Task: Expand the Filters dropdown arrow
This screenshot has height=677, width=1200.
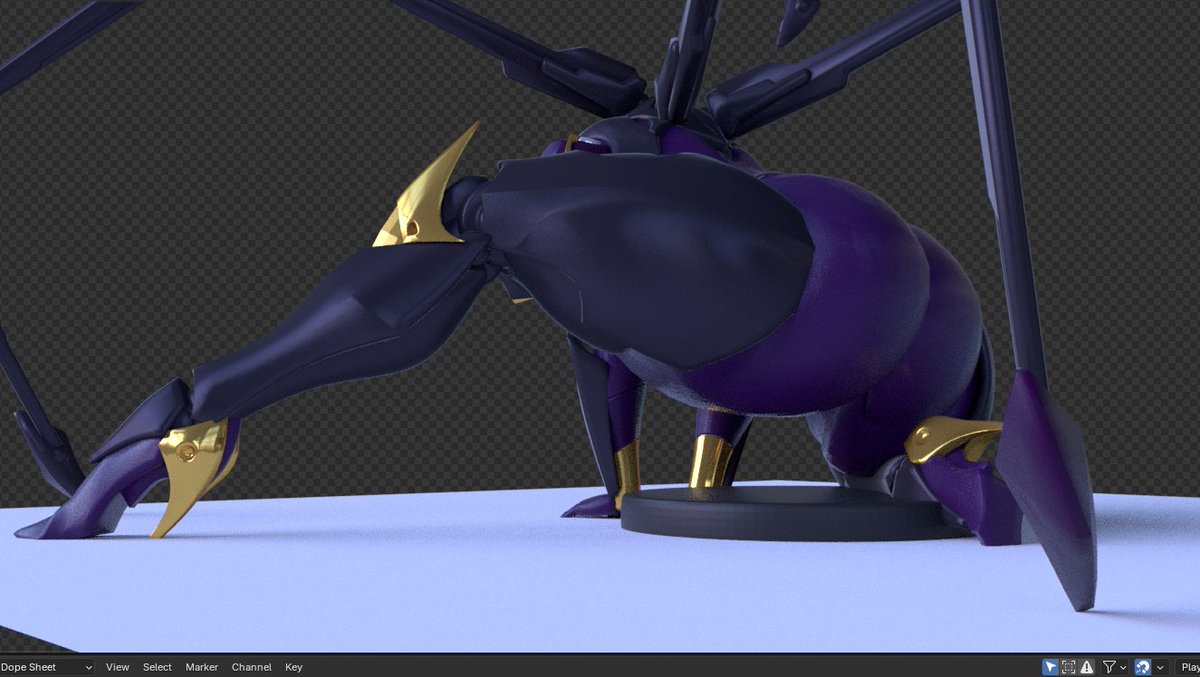Action: coord(1123,667)
